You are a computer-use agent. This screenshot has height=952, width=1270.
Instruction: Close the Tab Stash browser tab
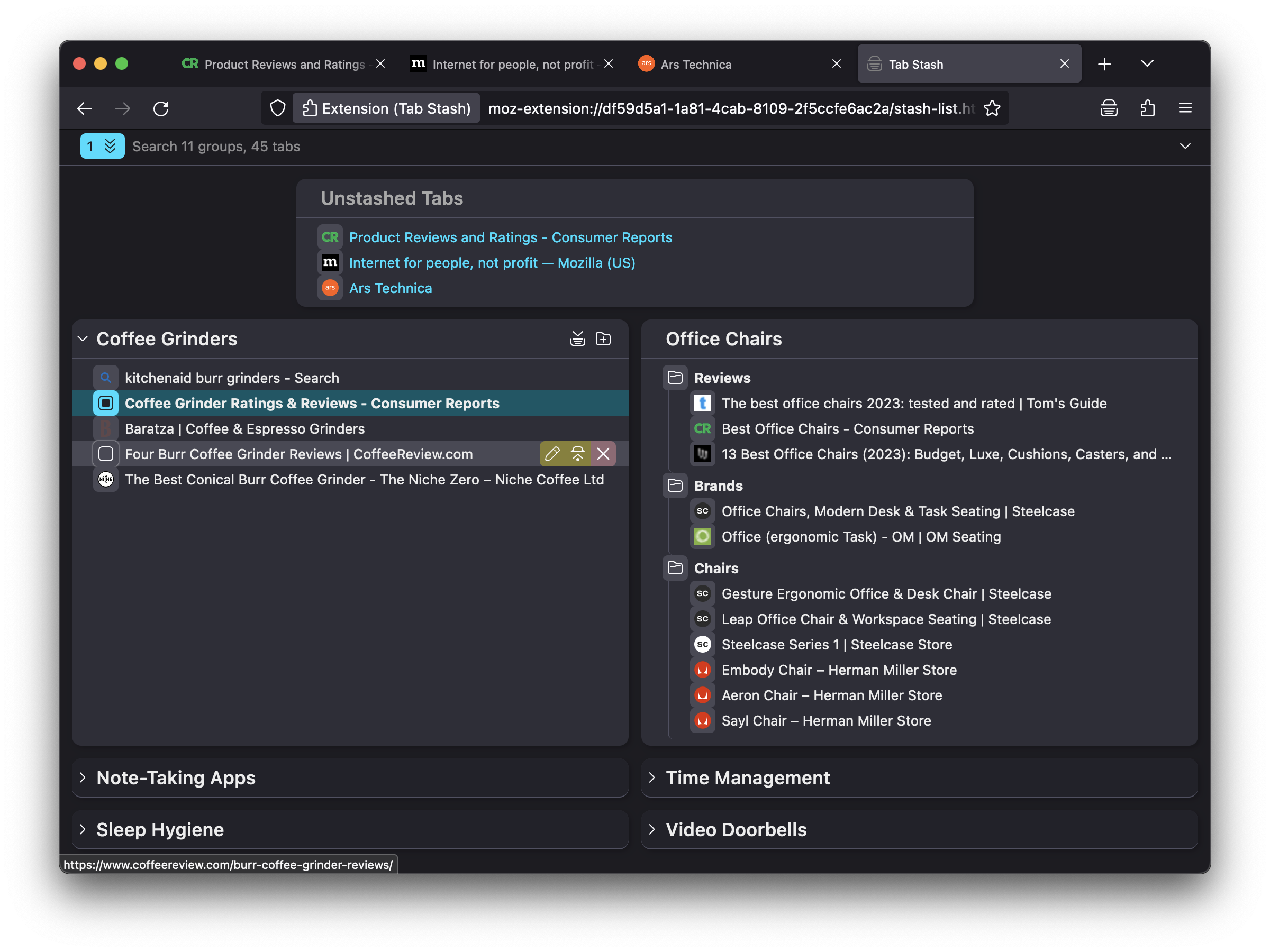click(1065, 63)
